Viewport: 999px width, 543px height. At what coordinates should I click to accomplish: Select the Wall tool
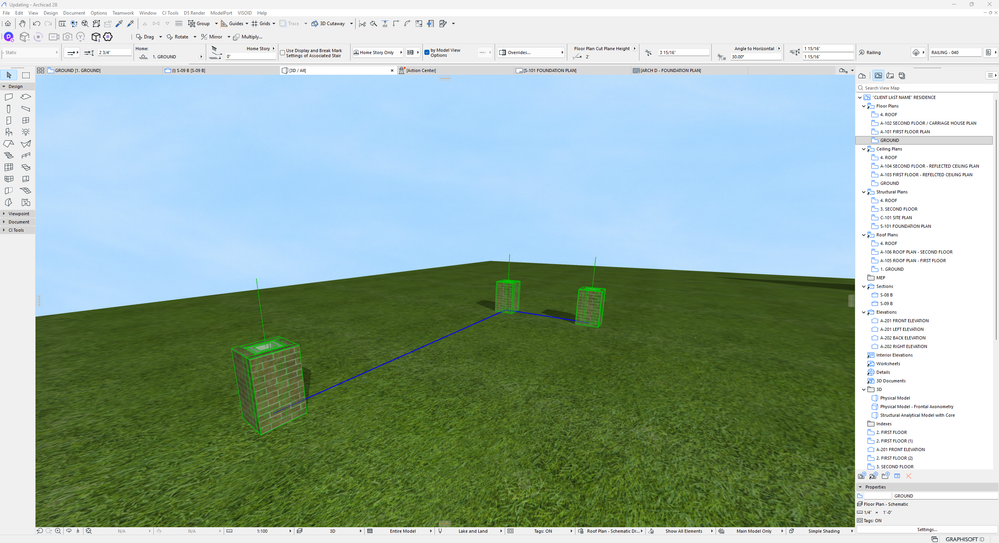(9, 97)
